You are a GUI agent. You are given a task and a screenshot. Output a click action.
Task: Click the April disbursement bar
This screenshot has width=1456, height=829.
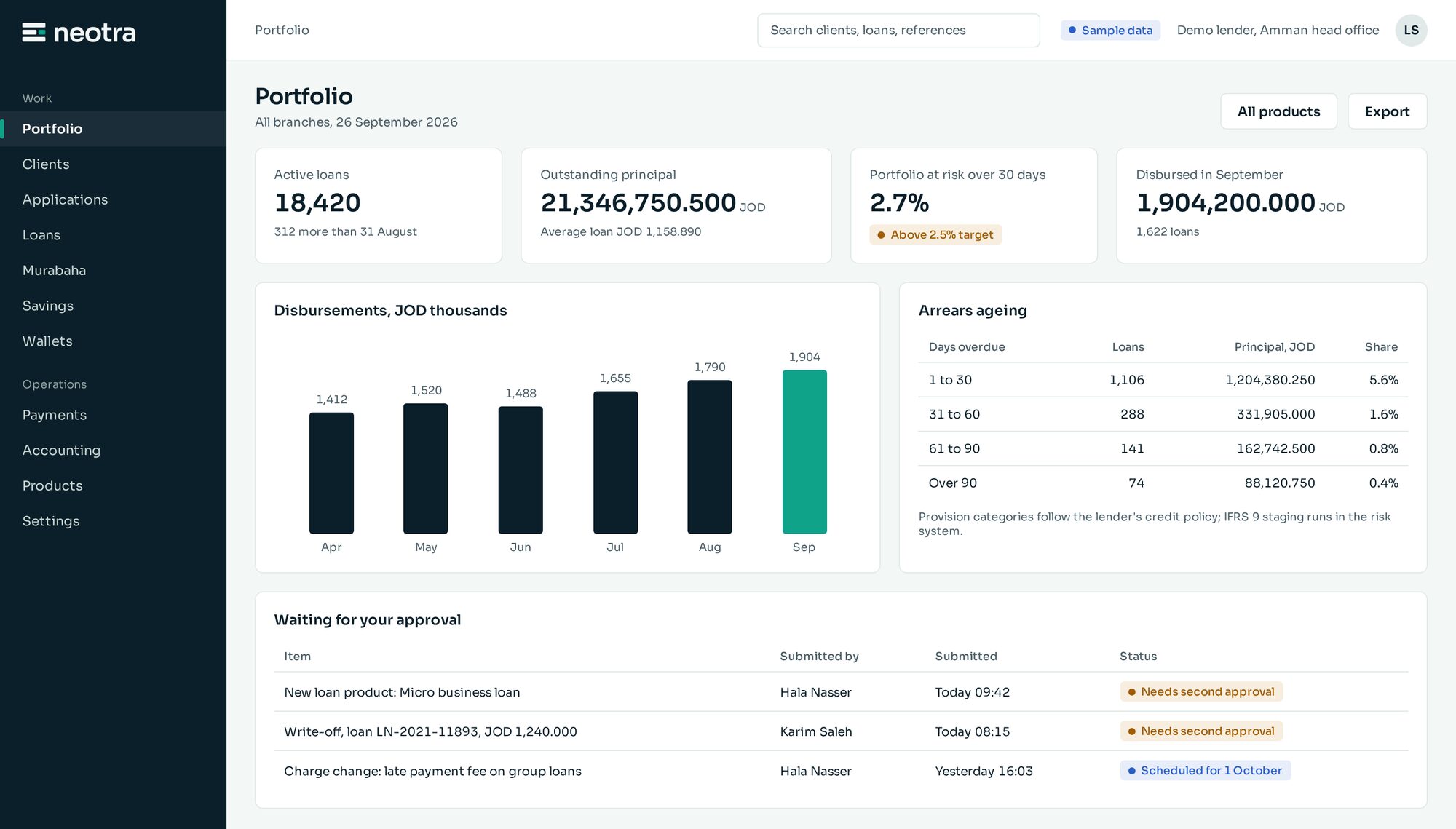pos(331,473)
